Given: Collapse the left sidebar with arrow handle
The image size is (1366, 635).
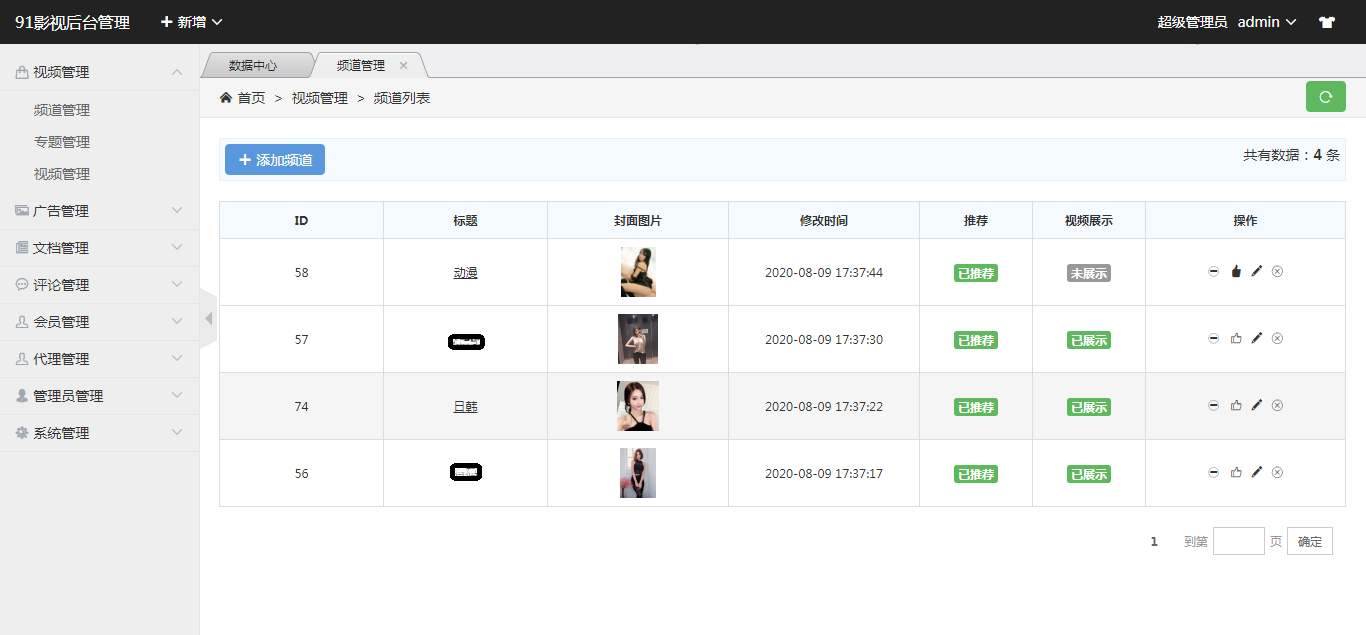Looking at the screenshot, I should tap(208, 319).
